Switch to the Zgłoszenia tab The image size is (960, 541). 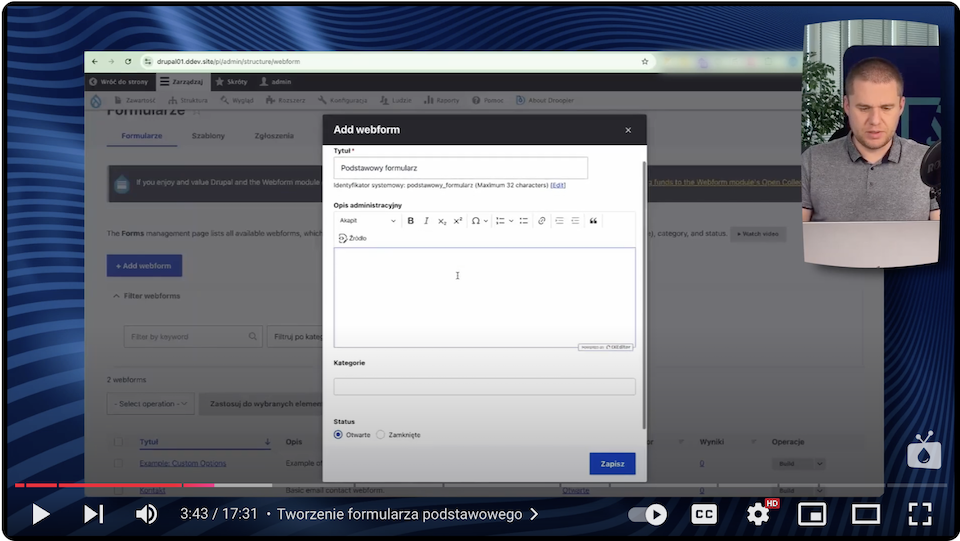pos(274,136)
